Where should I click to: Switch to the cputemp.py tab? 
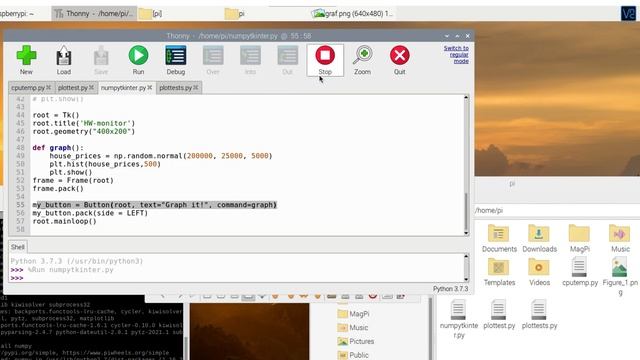(28, 88)
